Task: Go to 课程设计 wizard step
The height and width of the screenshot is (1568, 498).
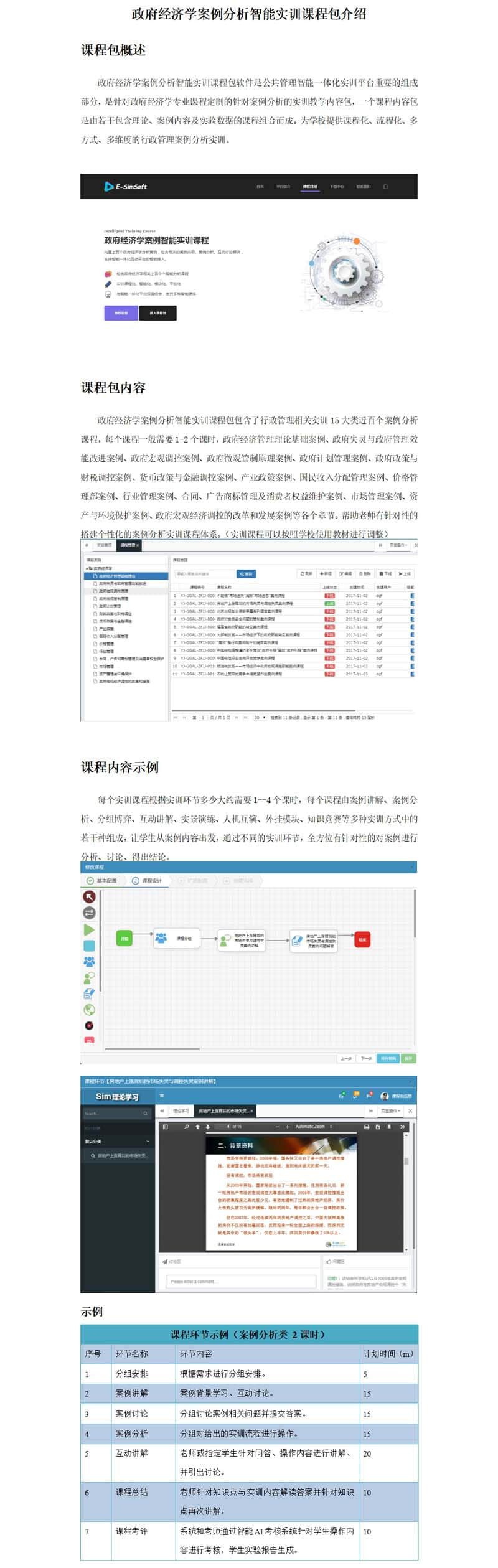Action: tap(147, 880)
